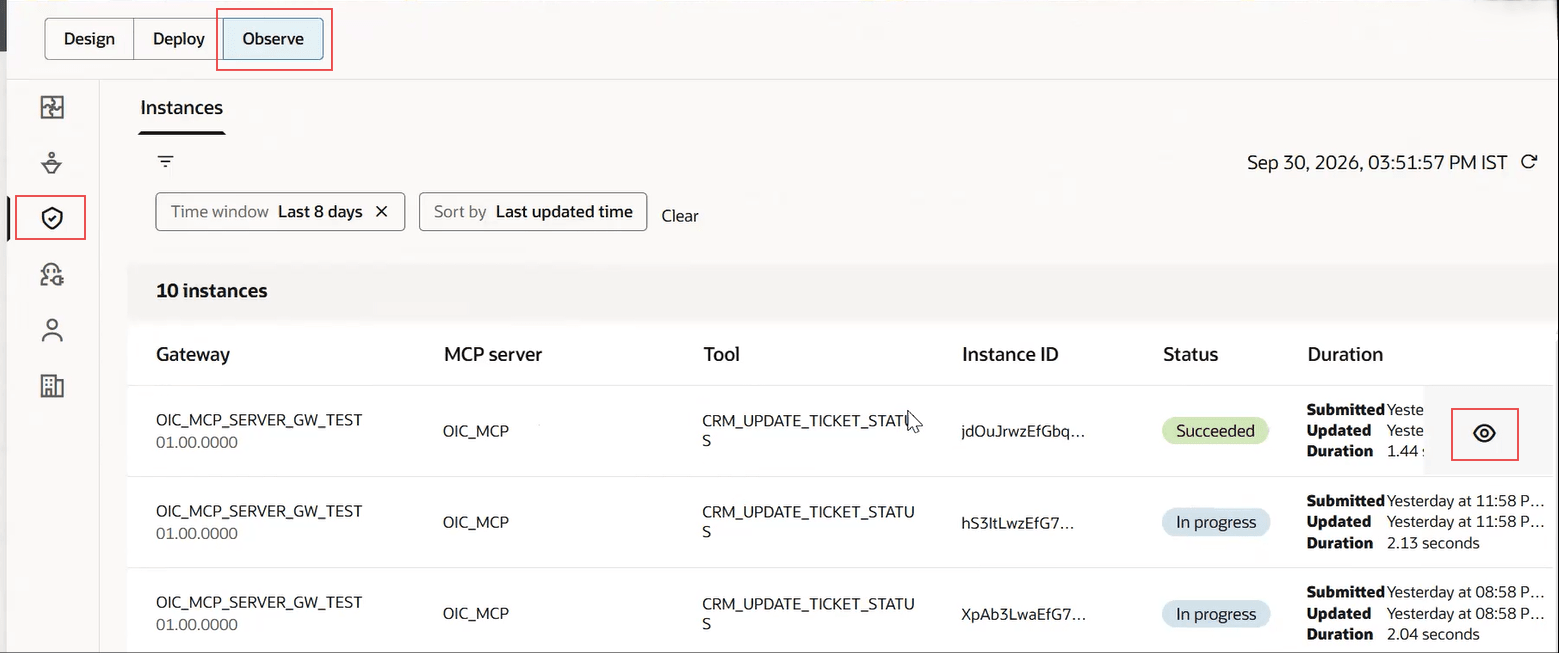This screenshot has width=1559, height=653.
Task: Open the agent plug sidebar icon
Action: click(x=52, y=274)
